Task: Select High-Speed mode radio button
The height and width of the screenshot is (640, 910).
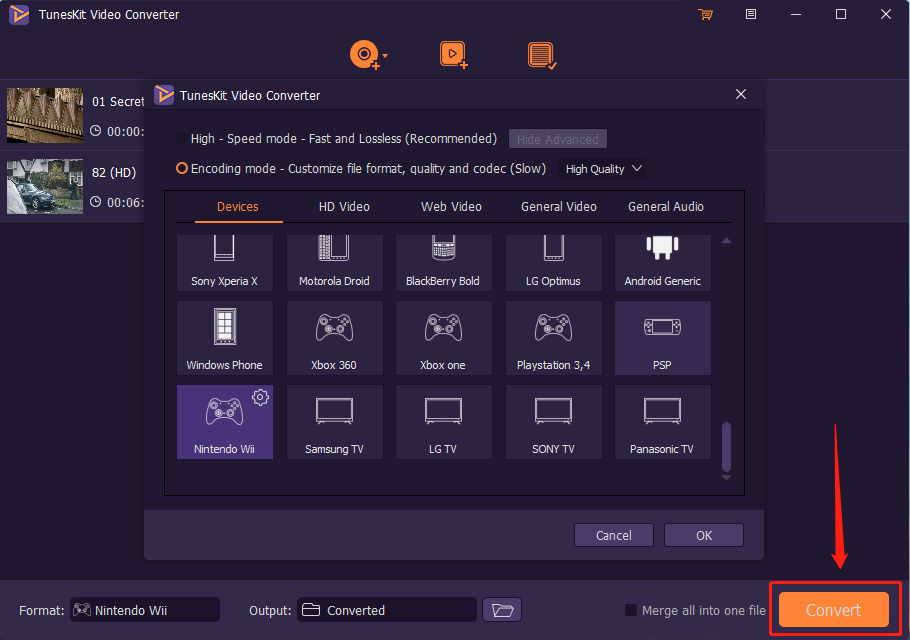Action: pyautogui.click(x=182, y=139)
